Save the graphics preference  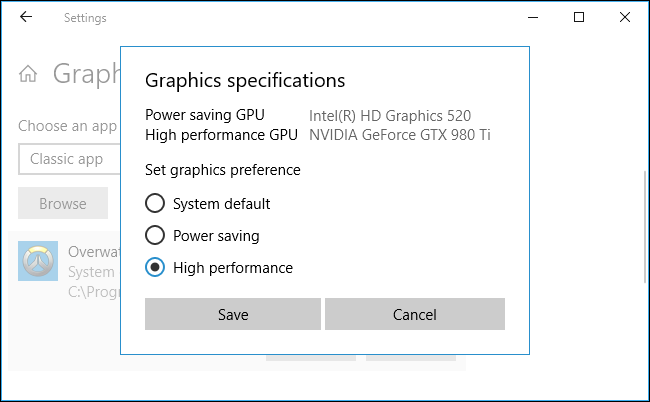(x=233, y=314)
